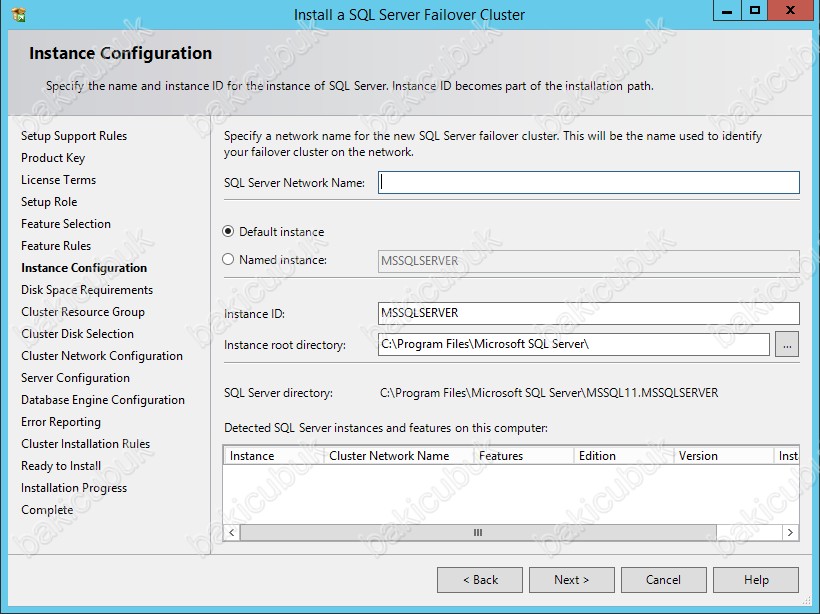Image resolution: width=820 pixels, height=614 pixels.
Task: Click the SQL Server directory path text
Action: pos(549,393)
